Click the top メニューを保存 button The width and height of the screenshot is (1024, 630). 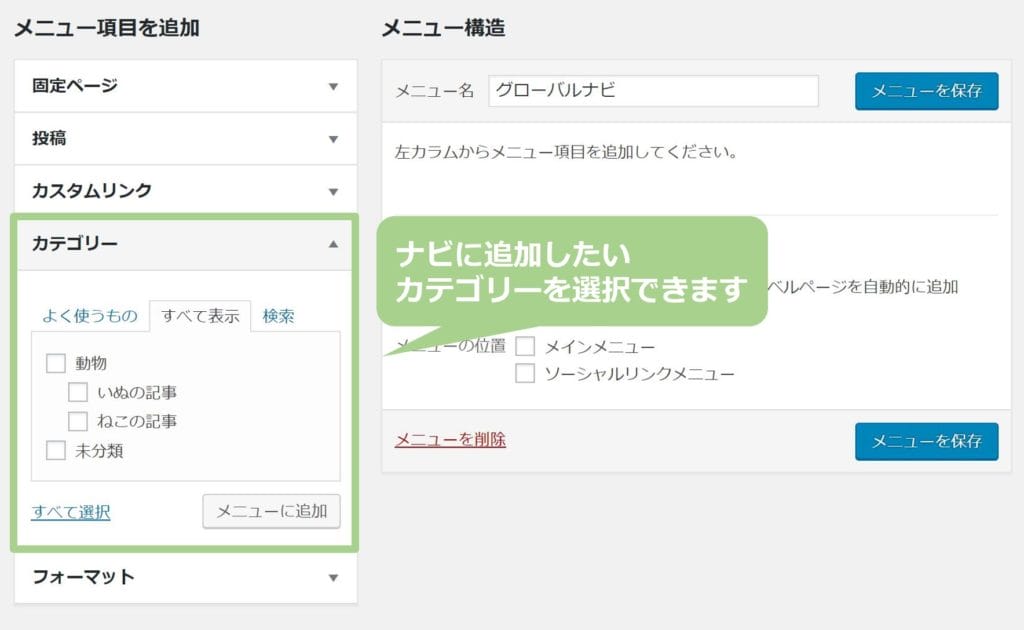926,91
